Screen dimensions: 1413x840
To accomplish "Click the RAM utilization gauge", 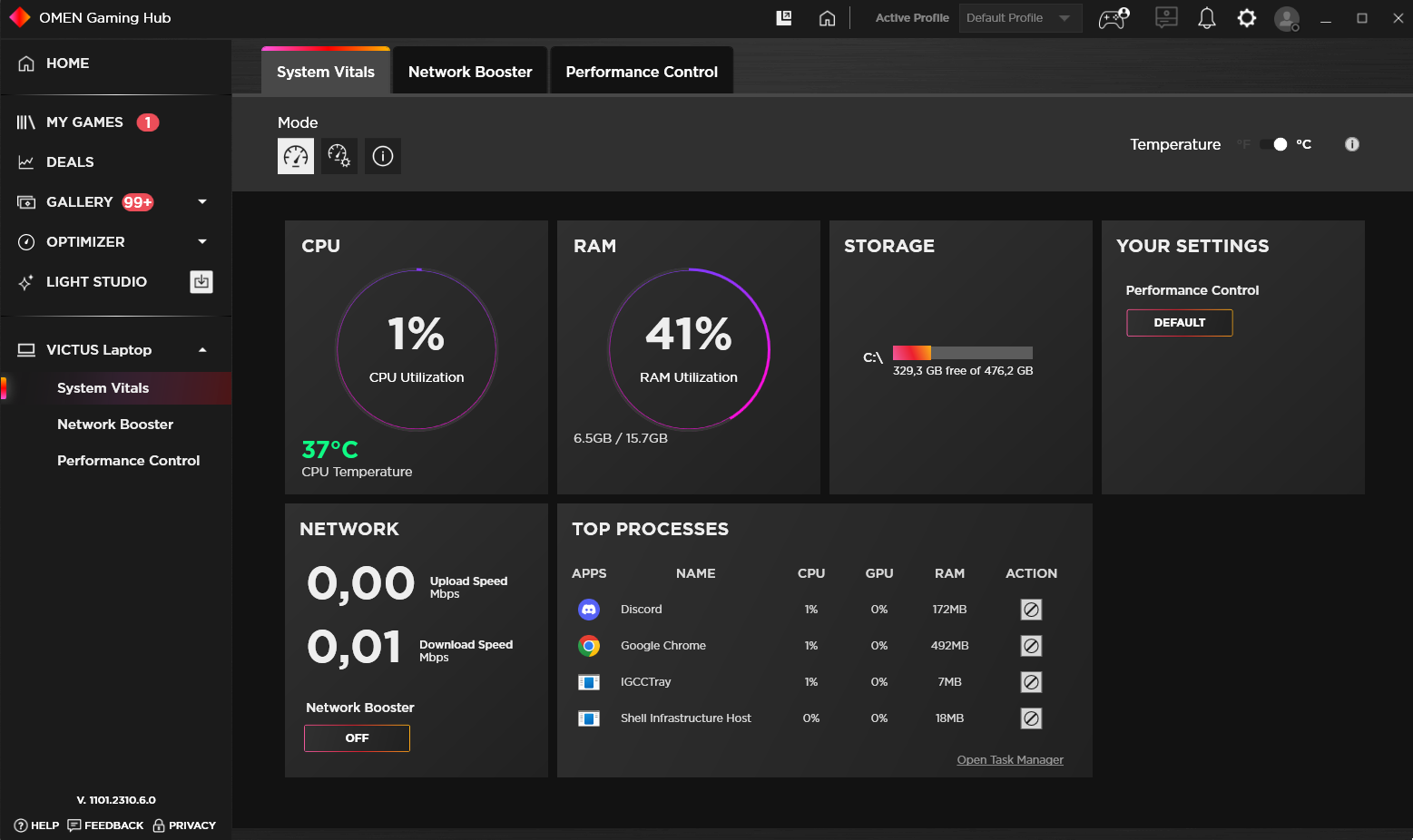I will [x=689, y=349].
